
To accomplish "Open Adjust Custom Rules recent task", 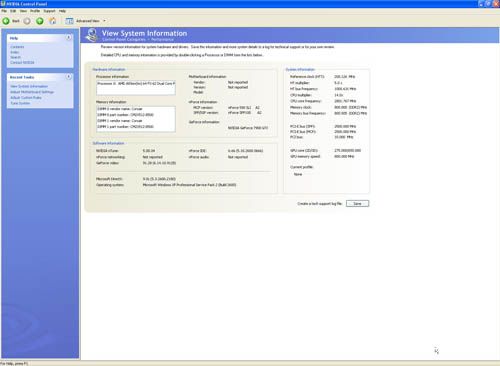I will [26, 98].
